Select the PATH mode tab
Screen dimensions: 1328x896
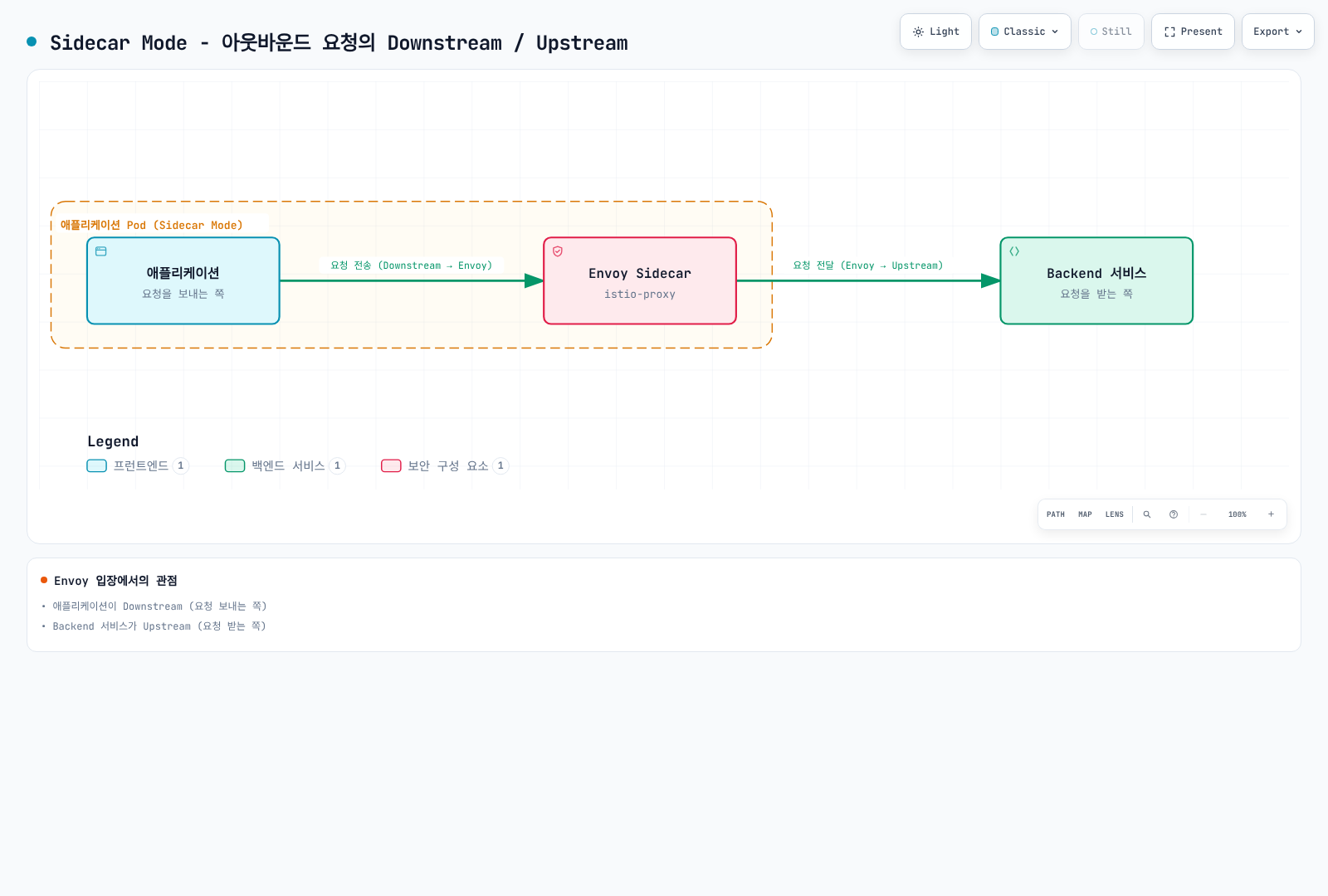coord(1056,514)
